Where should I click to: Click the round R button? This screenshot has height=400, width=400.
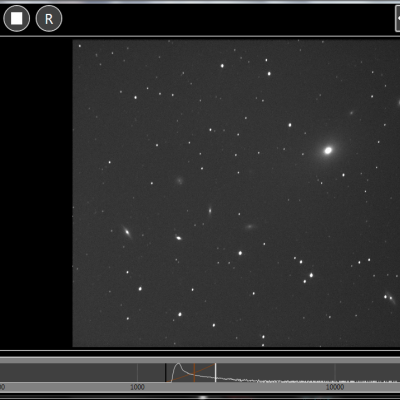click(49, 18)
